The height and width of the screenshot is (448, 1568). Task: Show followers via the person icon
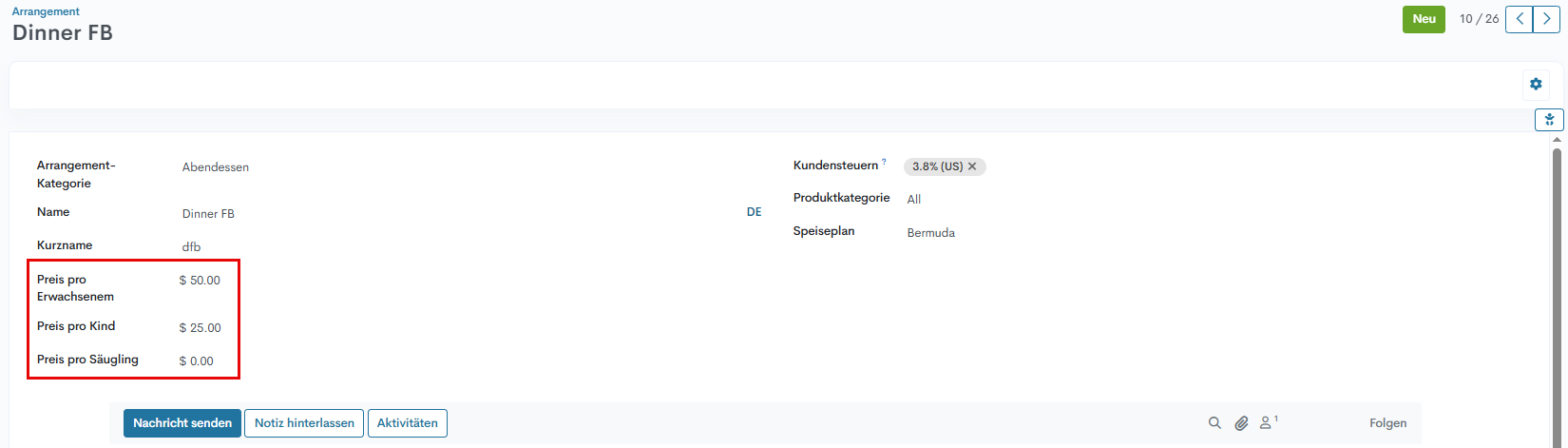[1267, 423]
